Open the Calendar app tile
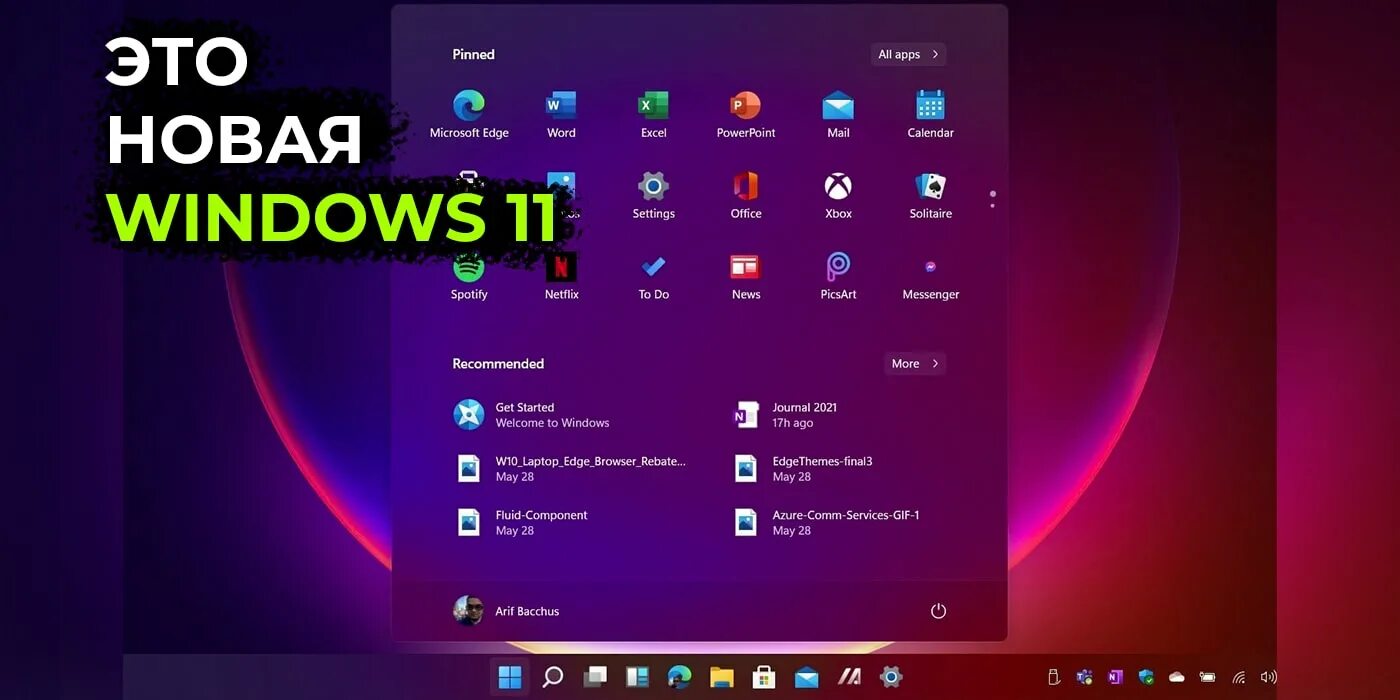Screen dimensions: 1400x700 point(931,114)
